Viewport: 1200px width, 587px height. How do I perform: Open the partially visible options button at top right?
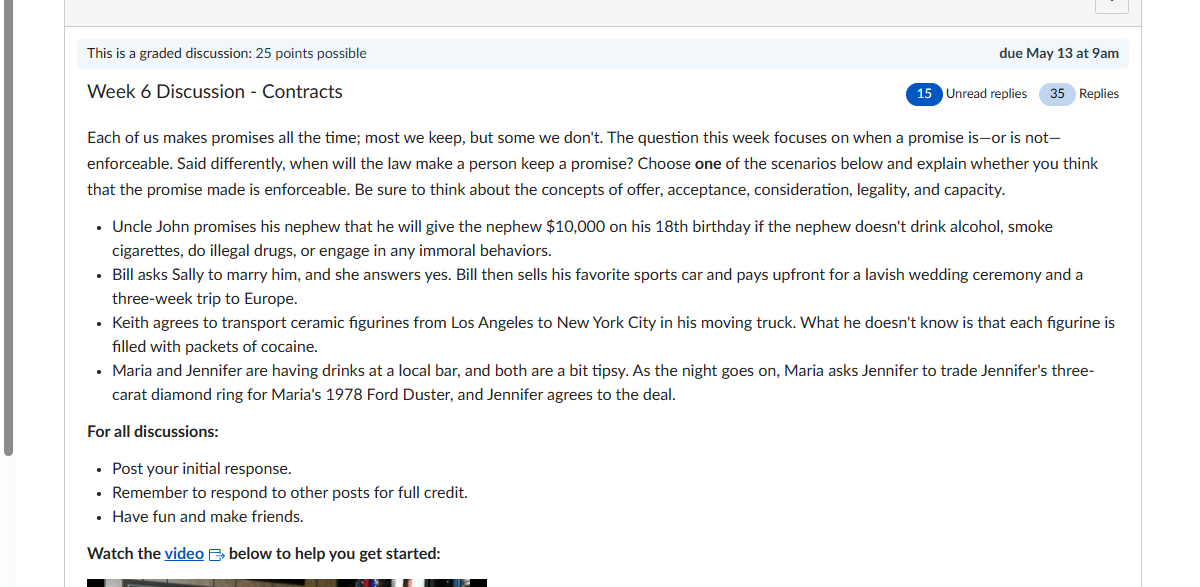point(1112,5)
